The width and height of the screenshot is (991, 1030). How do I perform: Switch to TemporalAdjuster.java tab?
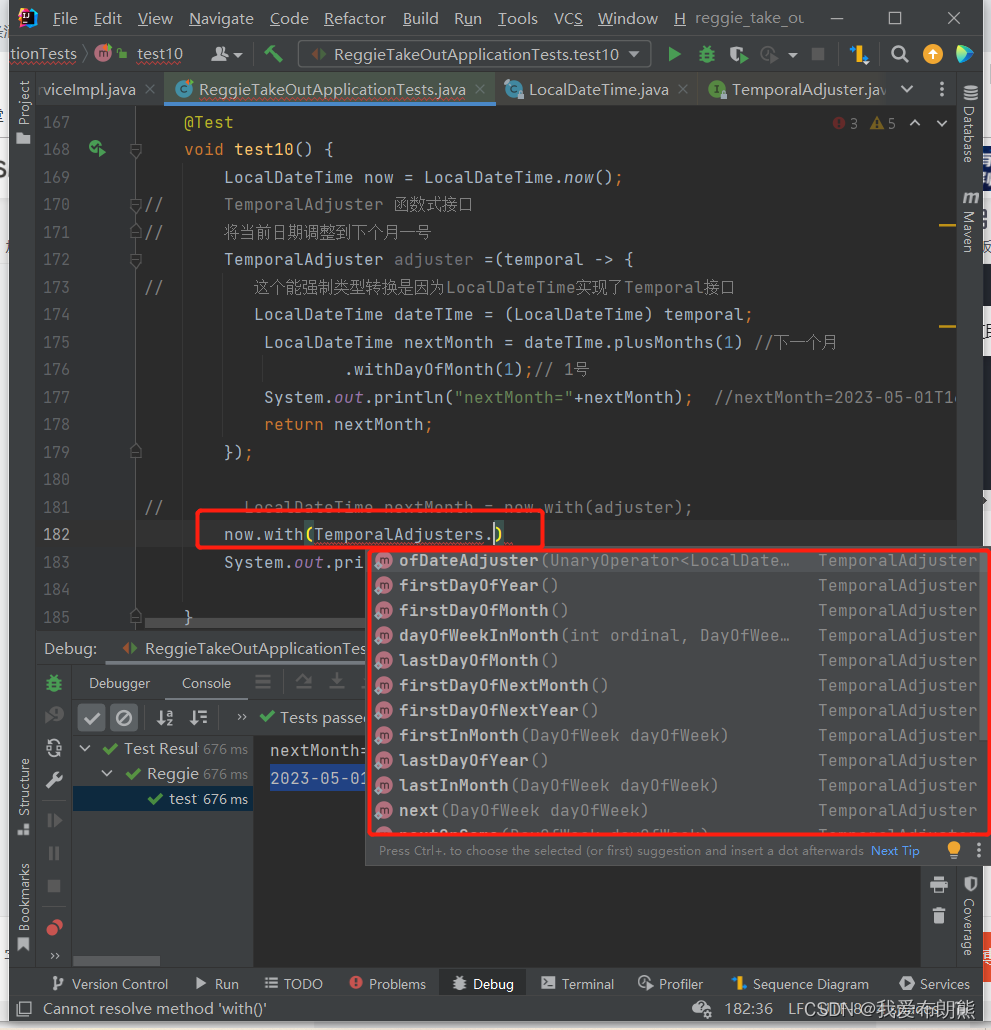797,89
